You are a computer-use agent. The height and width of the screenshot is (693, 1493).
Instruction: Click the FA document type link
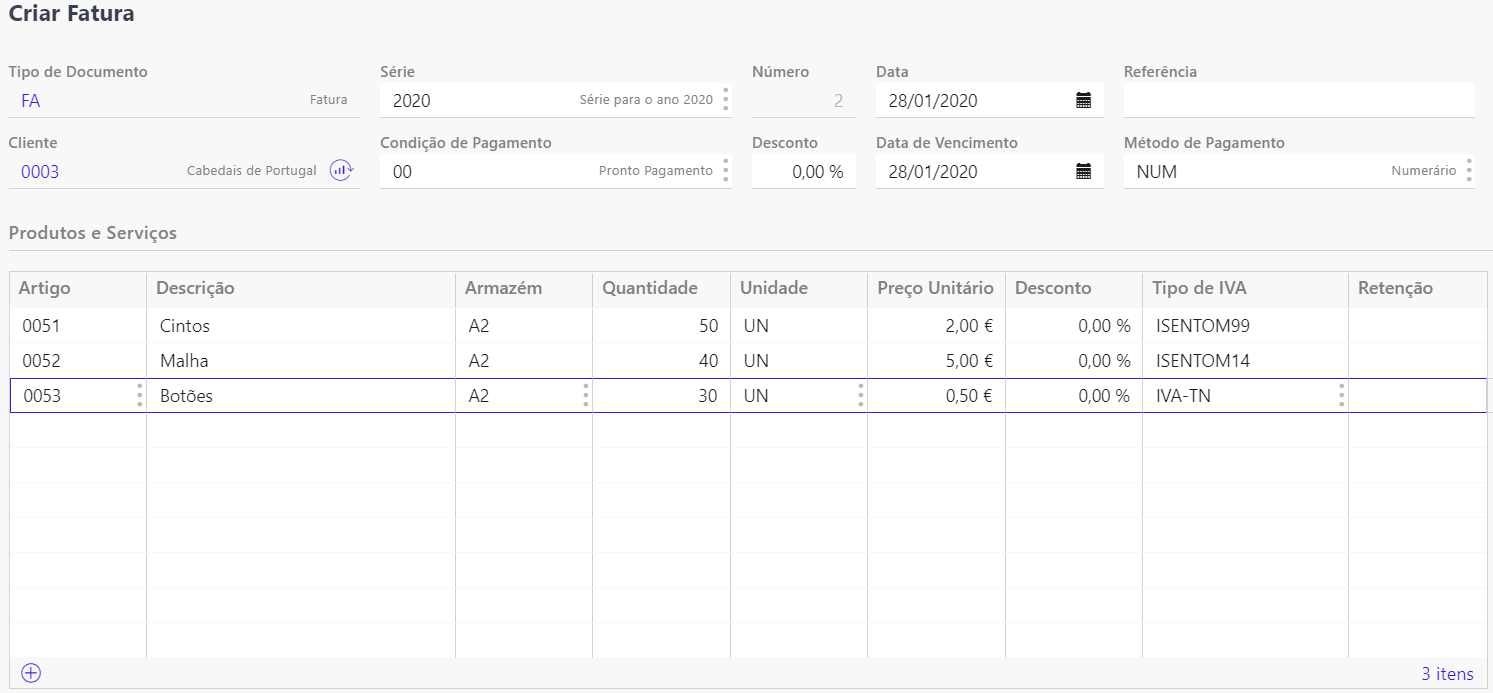click(x=31, y=101)
